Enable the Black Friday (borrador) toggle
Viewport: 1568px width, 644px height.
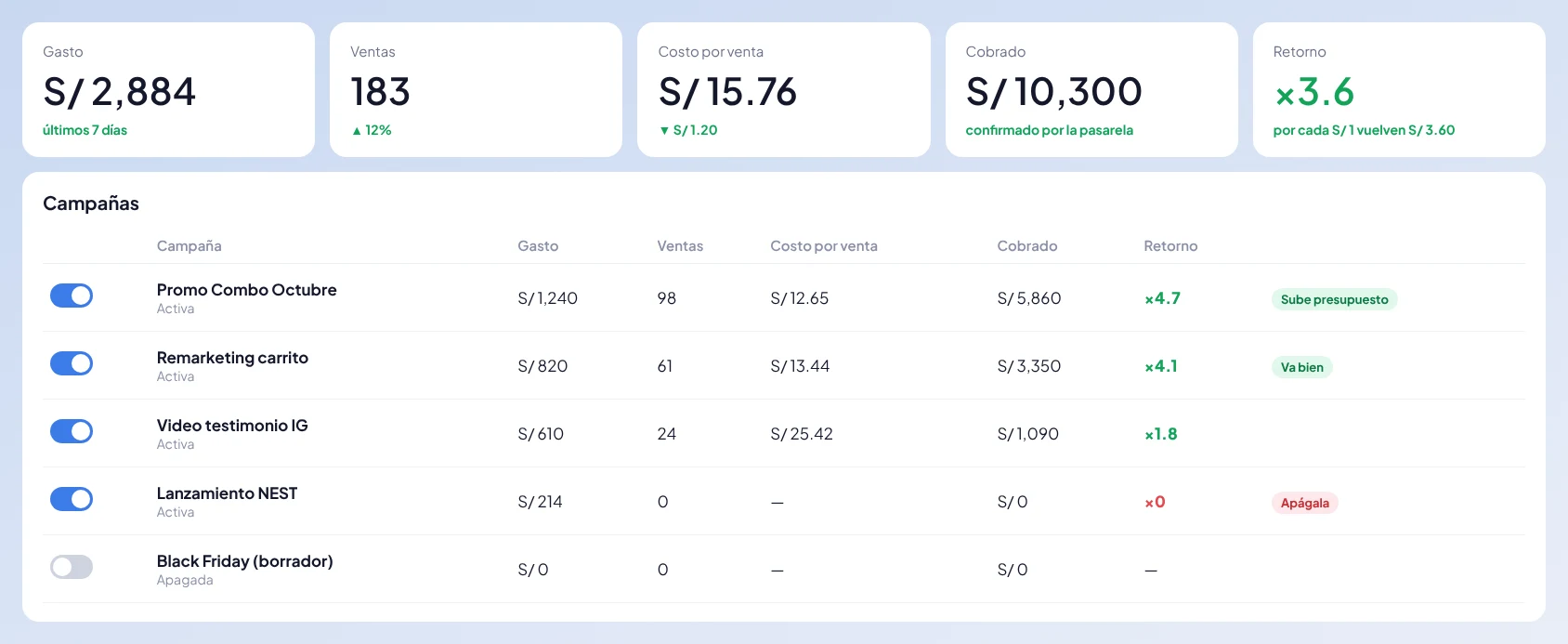(72, 567)
